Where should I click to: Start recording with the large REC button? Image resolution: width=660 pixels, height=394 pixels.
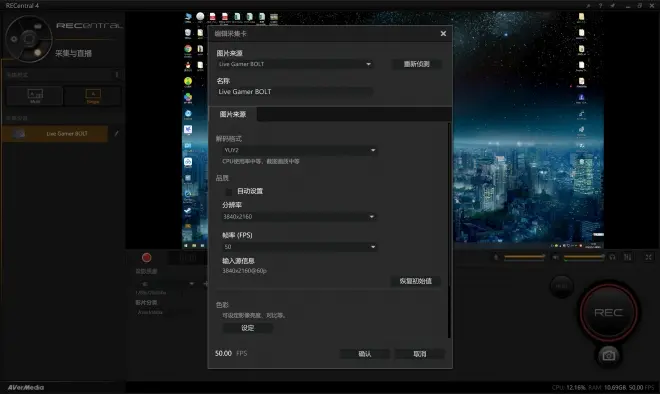608,312
